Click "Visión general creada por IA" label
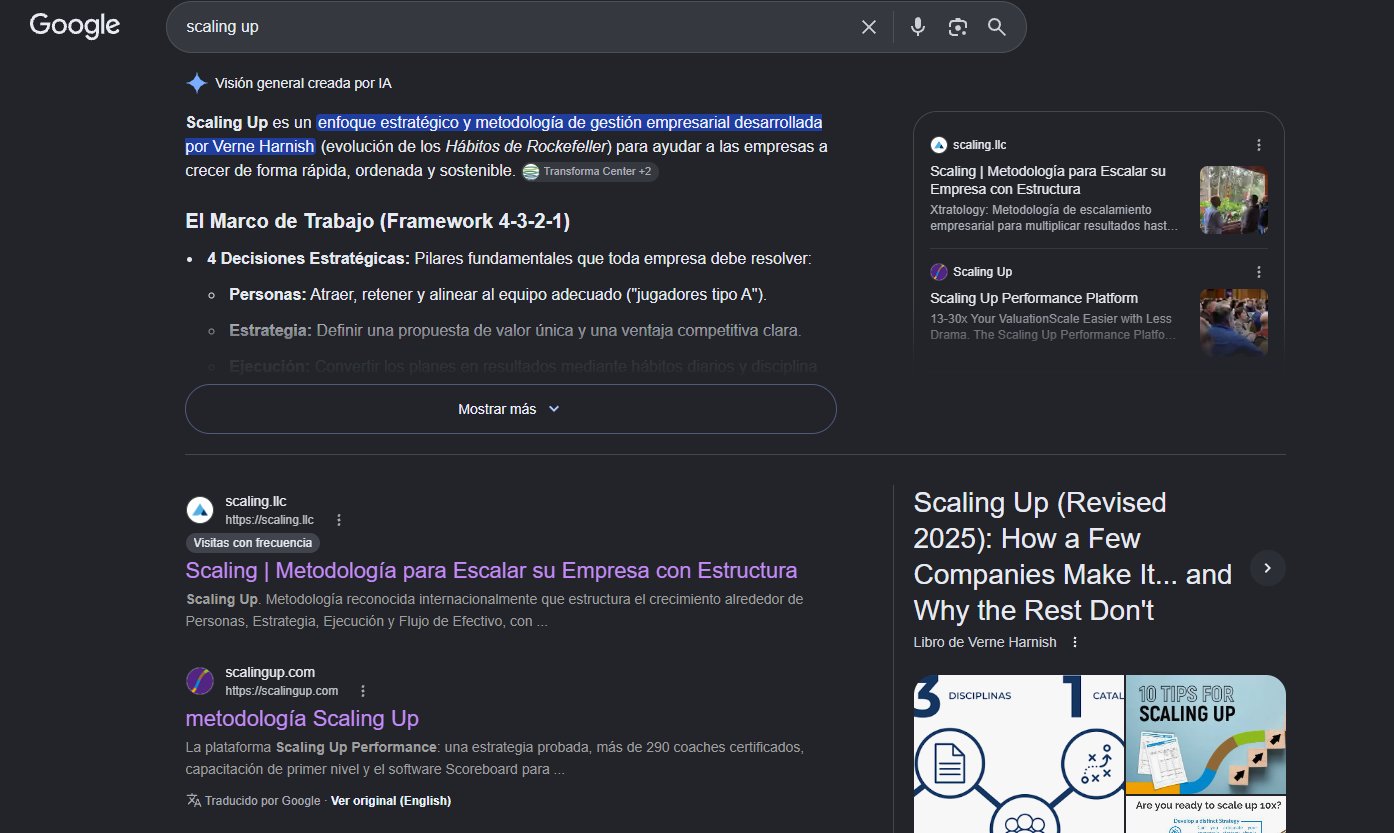Screen dimensions: 1394x833 pos(303,83)
